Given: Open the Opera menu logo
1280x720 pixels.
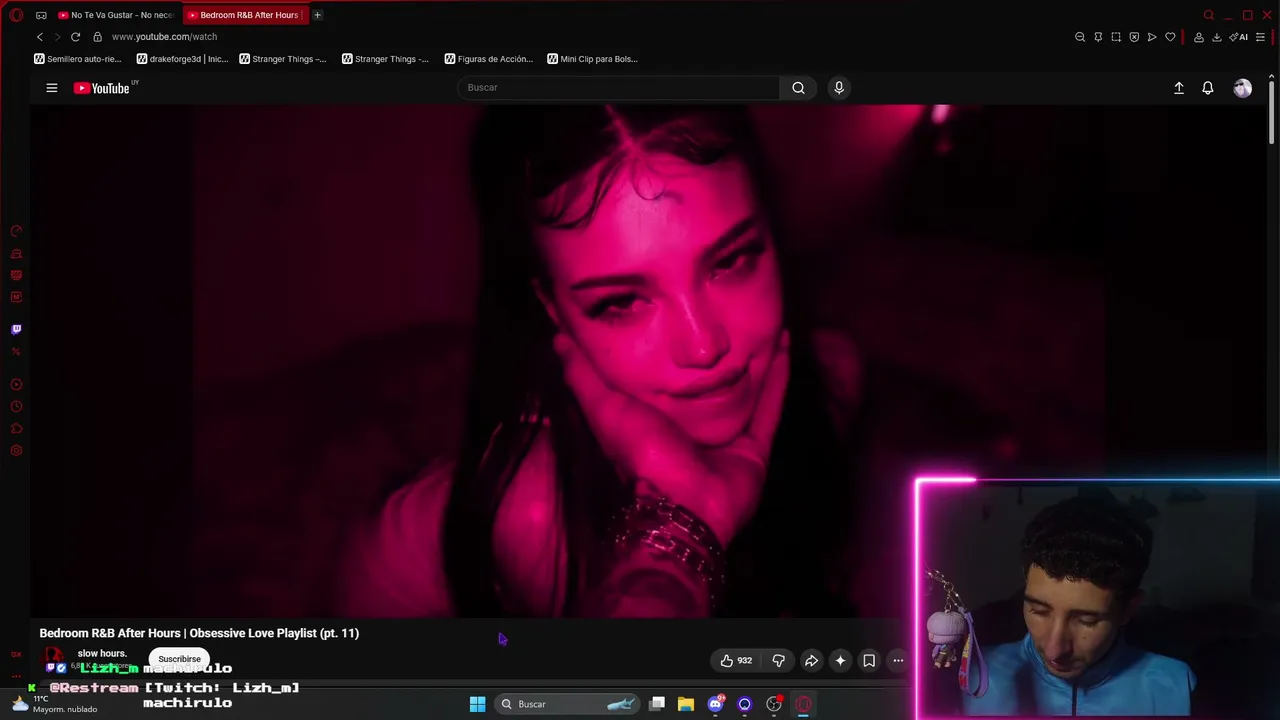Looking at the screenshot, I should pyautogui.click(x=16, y=15).
